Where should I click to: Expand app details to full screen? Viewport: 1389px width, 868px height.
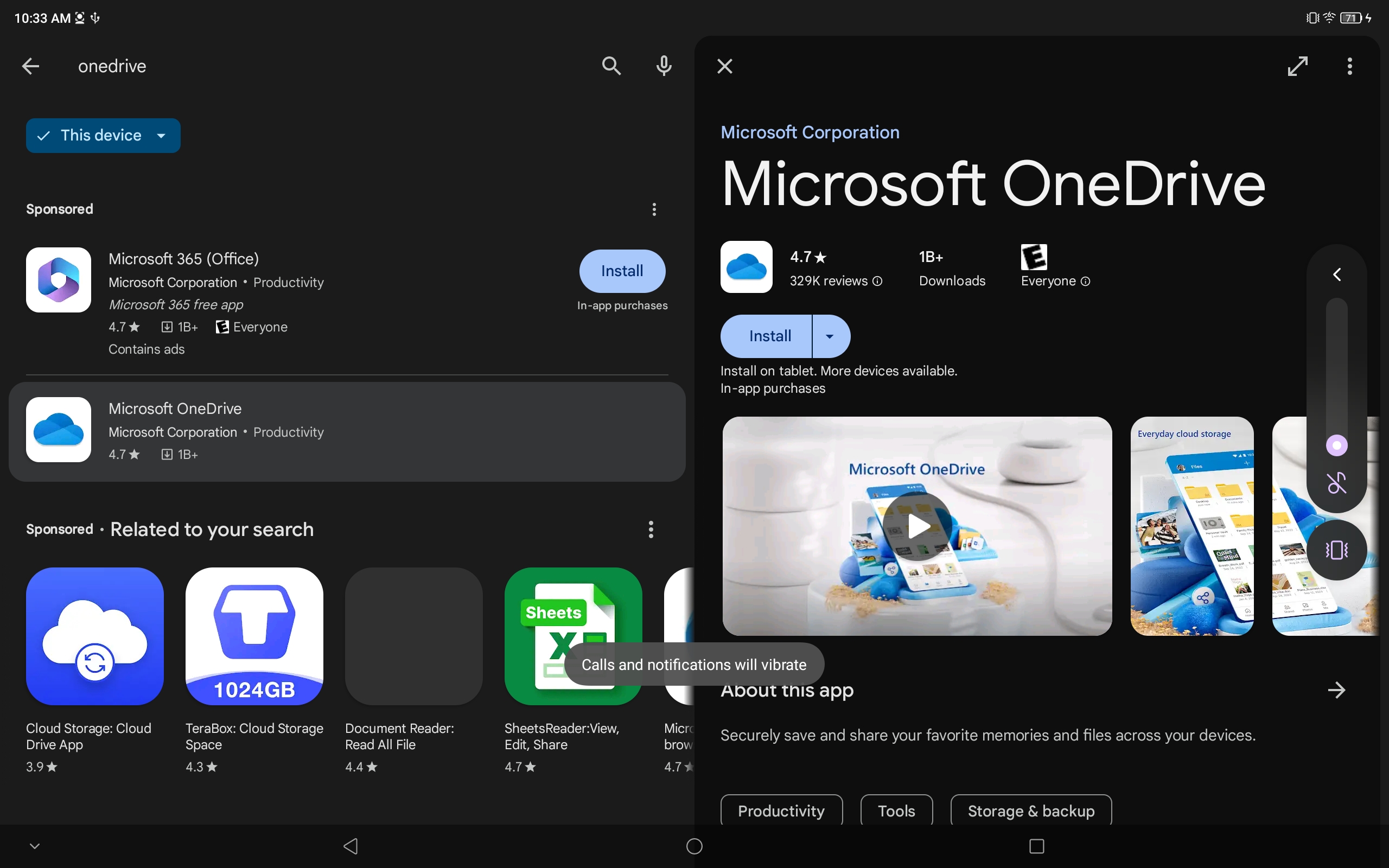1297,66
